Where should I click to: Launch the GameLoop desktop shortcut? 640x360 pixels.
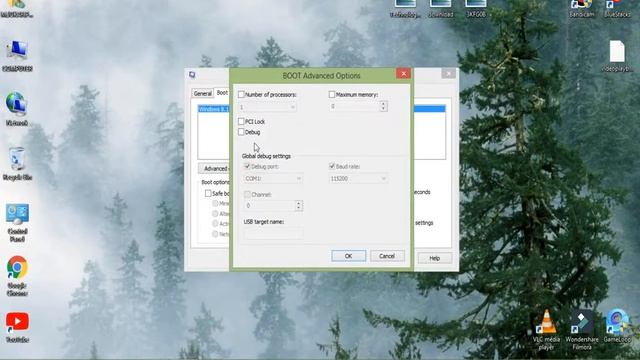coord(617,326)
